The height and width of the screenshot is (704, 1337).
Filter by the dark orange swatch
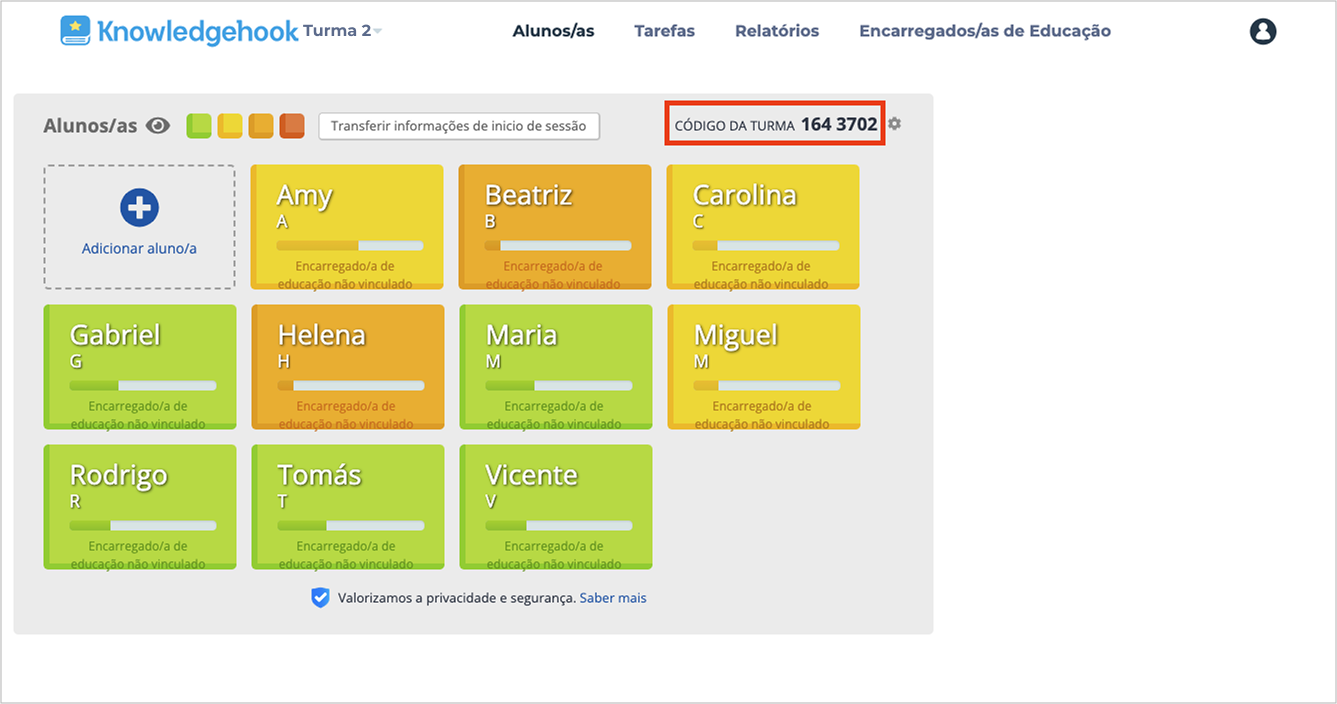click(x=292, y=125)
